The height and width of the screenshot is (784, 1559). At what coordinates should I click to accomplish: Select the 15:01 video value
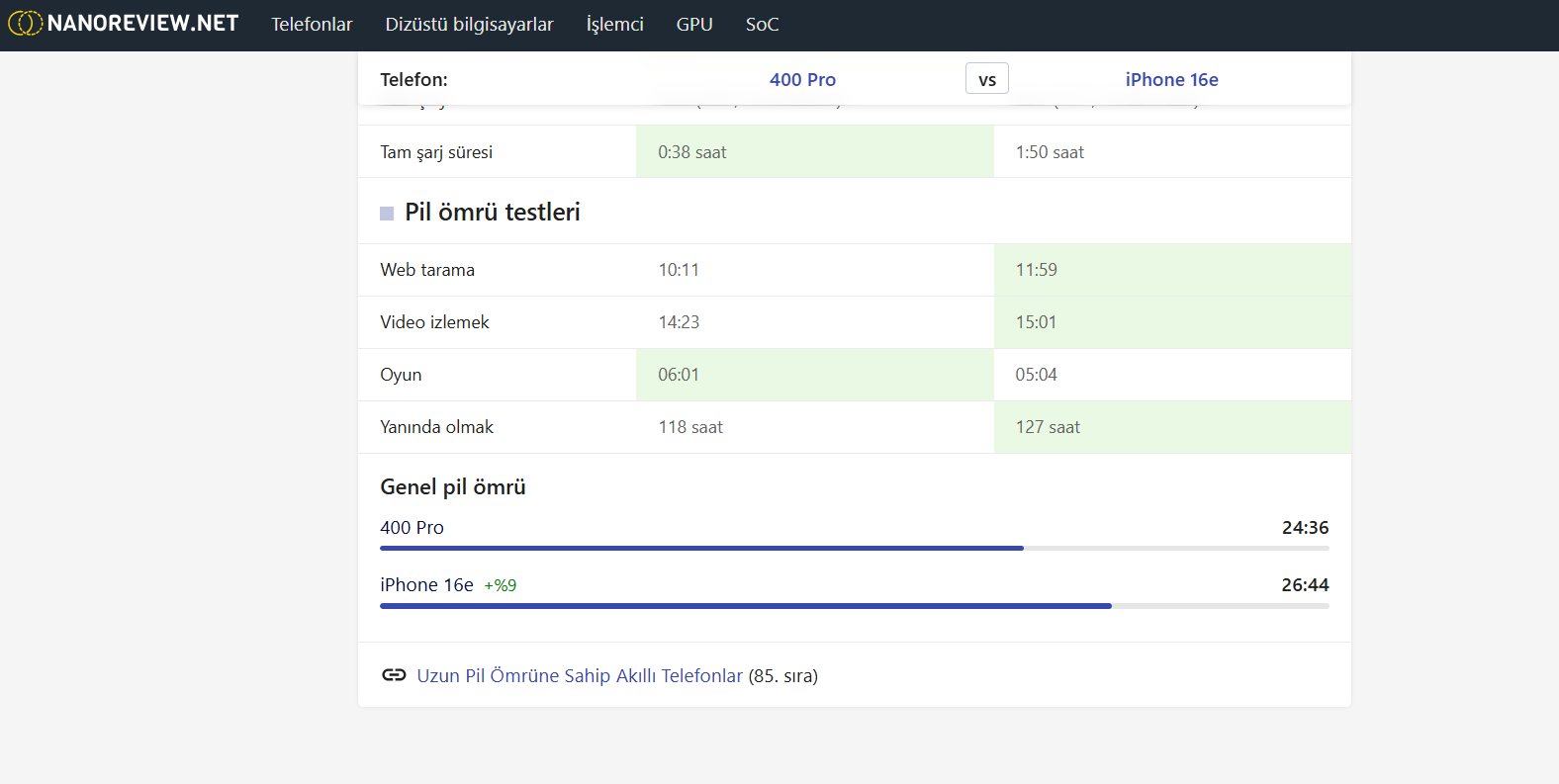tap(1036, 322)
